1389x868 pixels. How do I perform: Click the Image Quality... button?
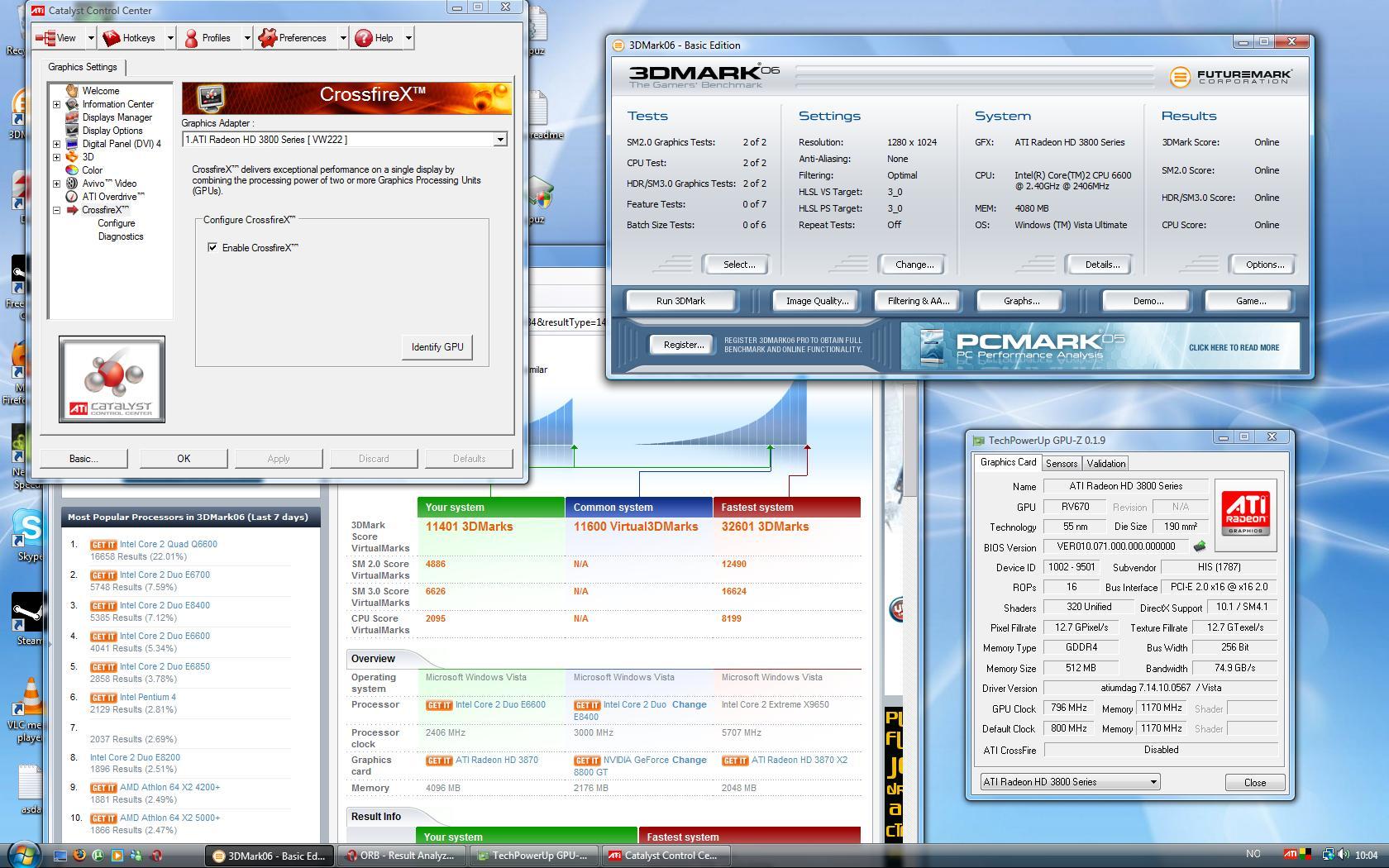[x=817, y=301]
